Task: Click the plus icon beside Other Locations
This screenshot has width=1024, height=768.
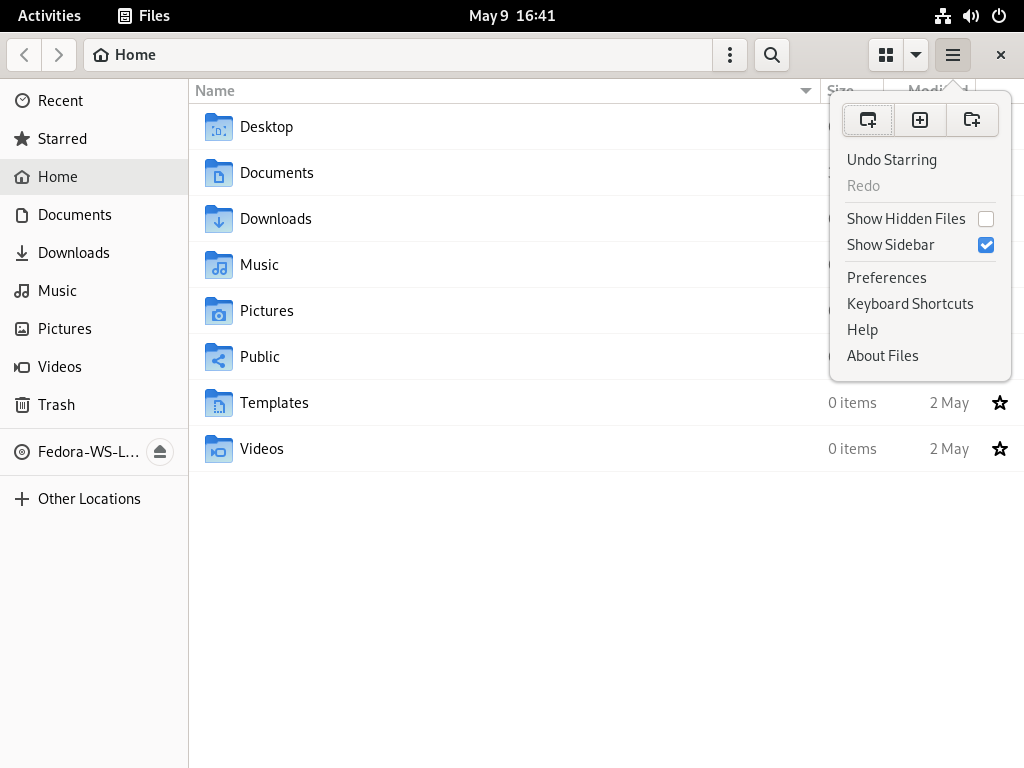Action: coord(22,499)
